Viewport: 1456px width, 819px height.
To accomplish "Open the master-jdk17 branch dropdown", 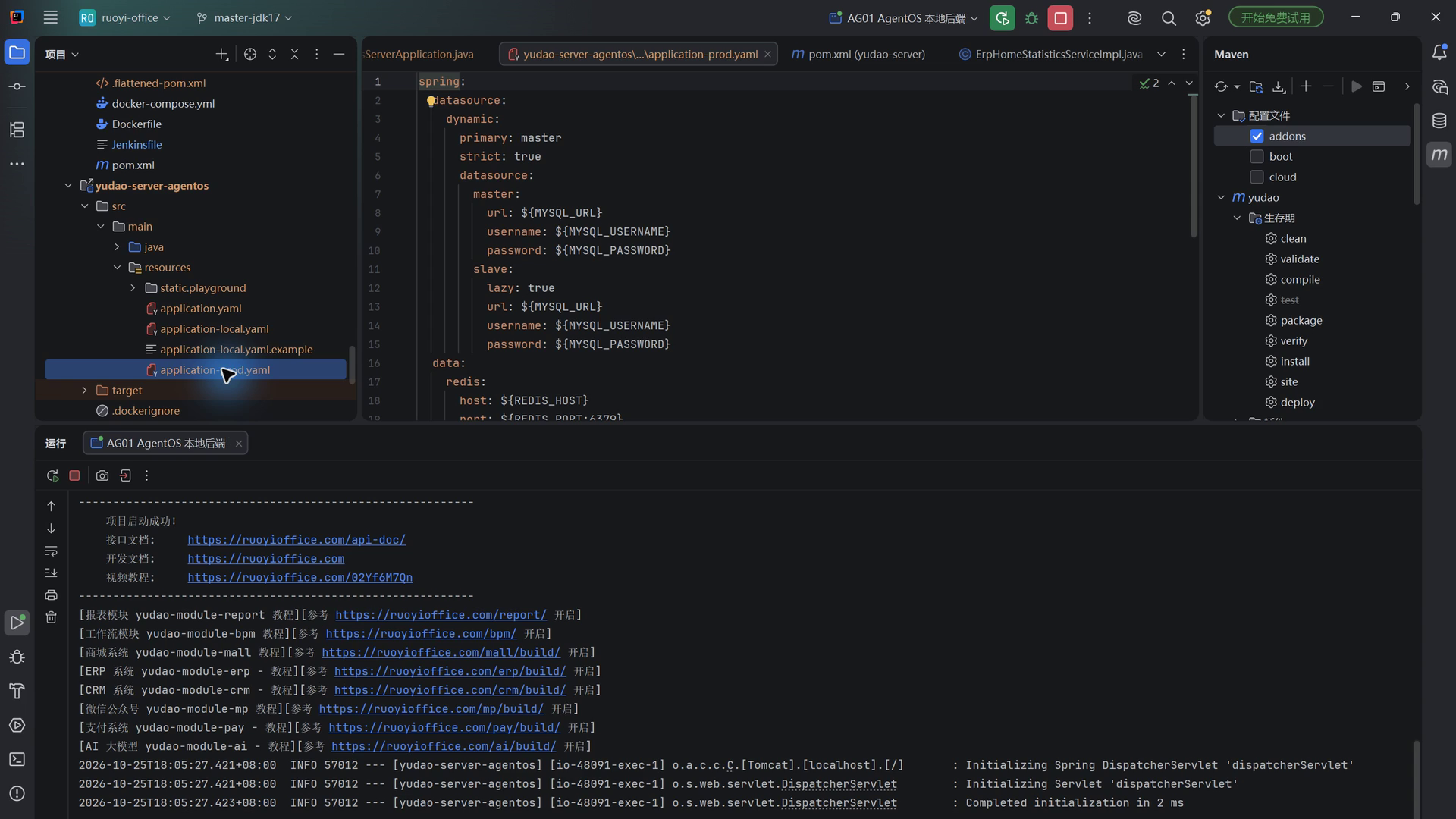I will [244, 17].
